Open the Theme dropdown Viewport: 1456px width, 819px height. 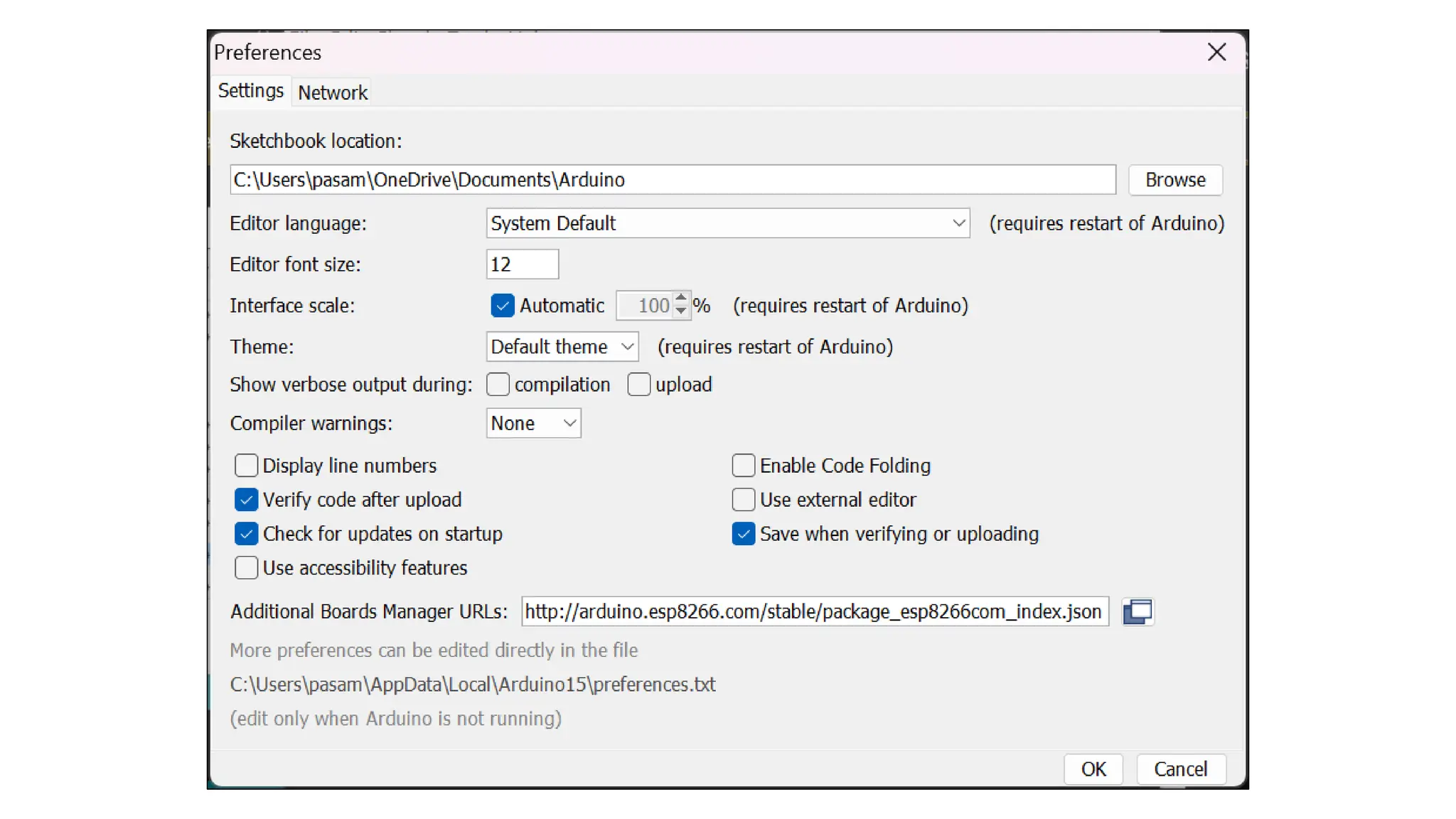pyautogui.click(x=562, y=347)
